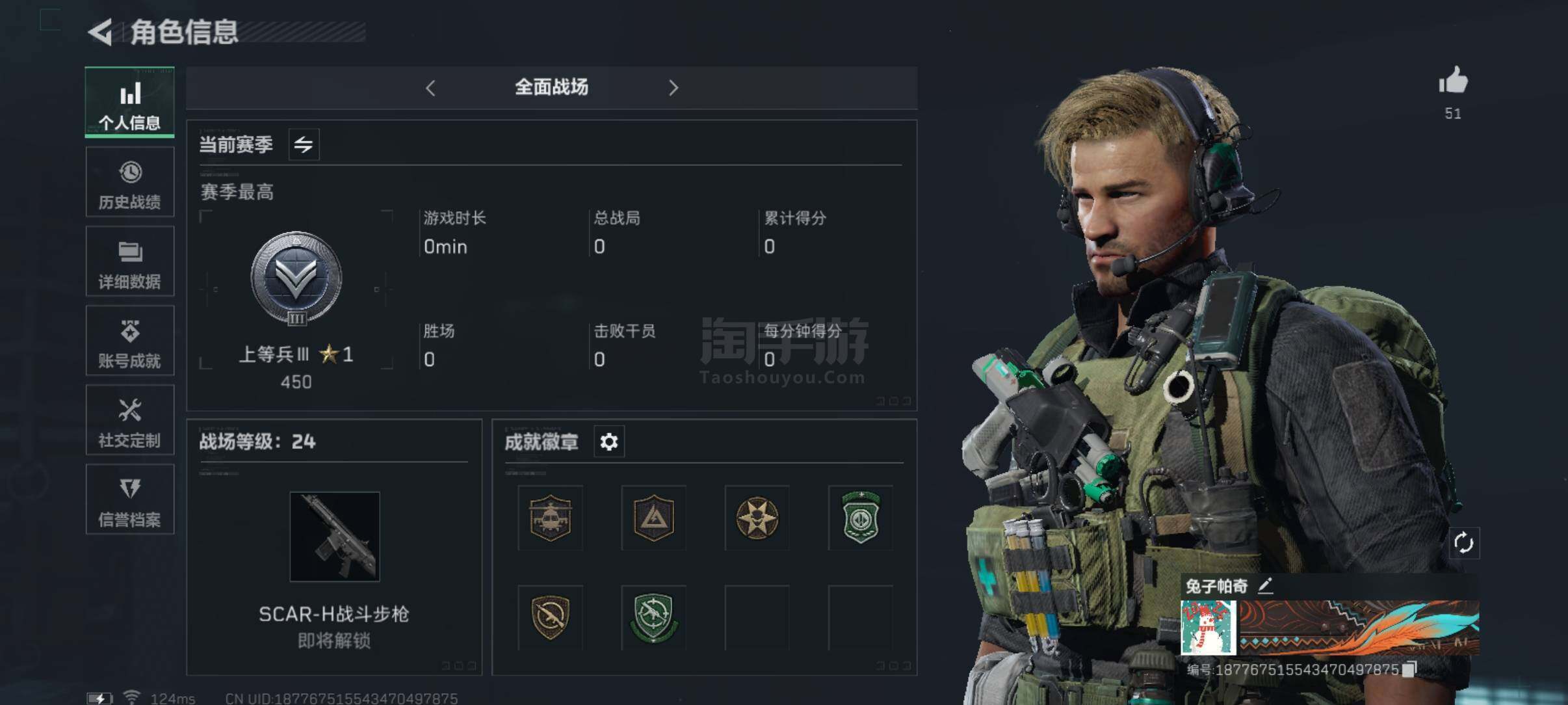Click the snowman player avatar
The image size is (1568, 705).
pyautogui.click(x=1208, y=627)
